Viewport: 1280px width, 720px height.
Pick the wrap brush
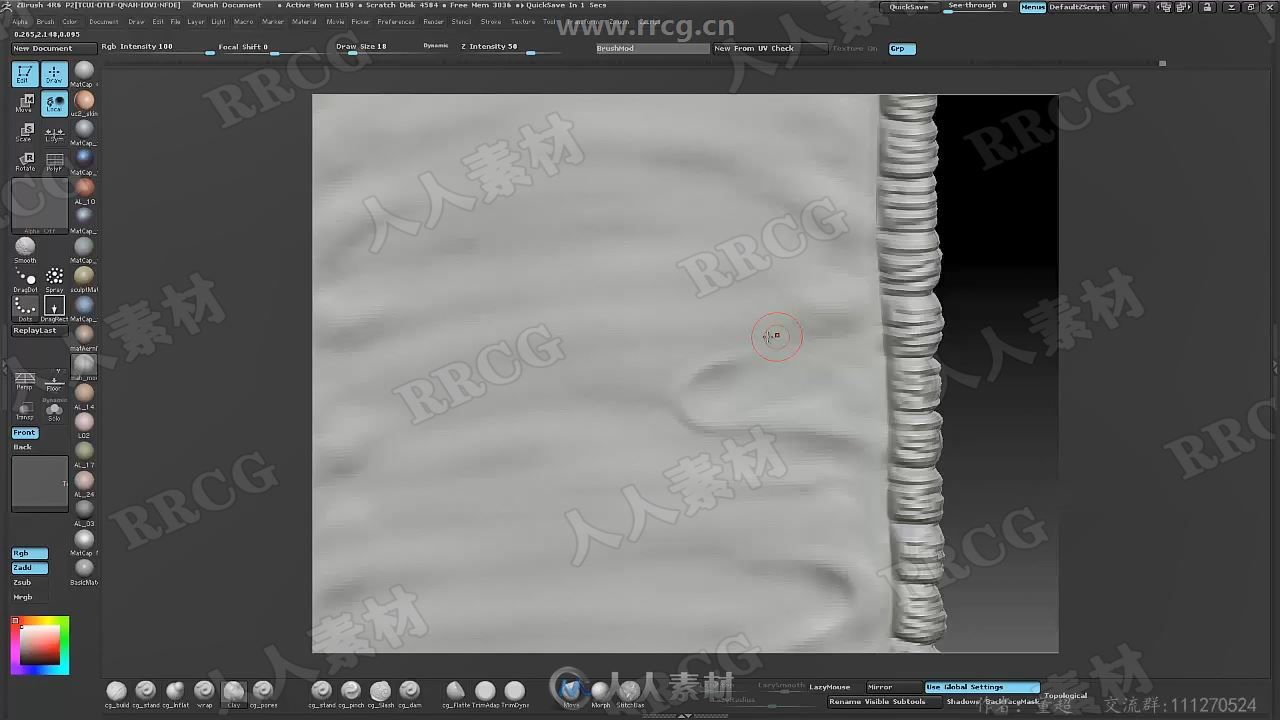click(204, 694)
